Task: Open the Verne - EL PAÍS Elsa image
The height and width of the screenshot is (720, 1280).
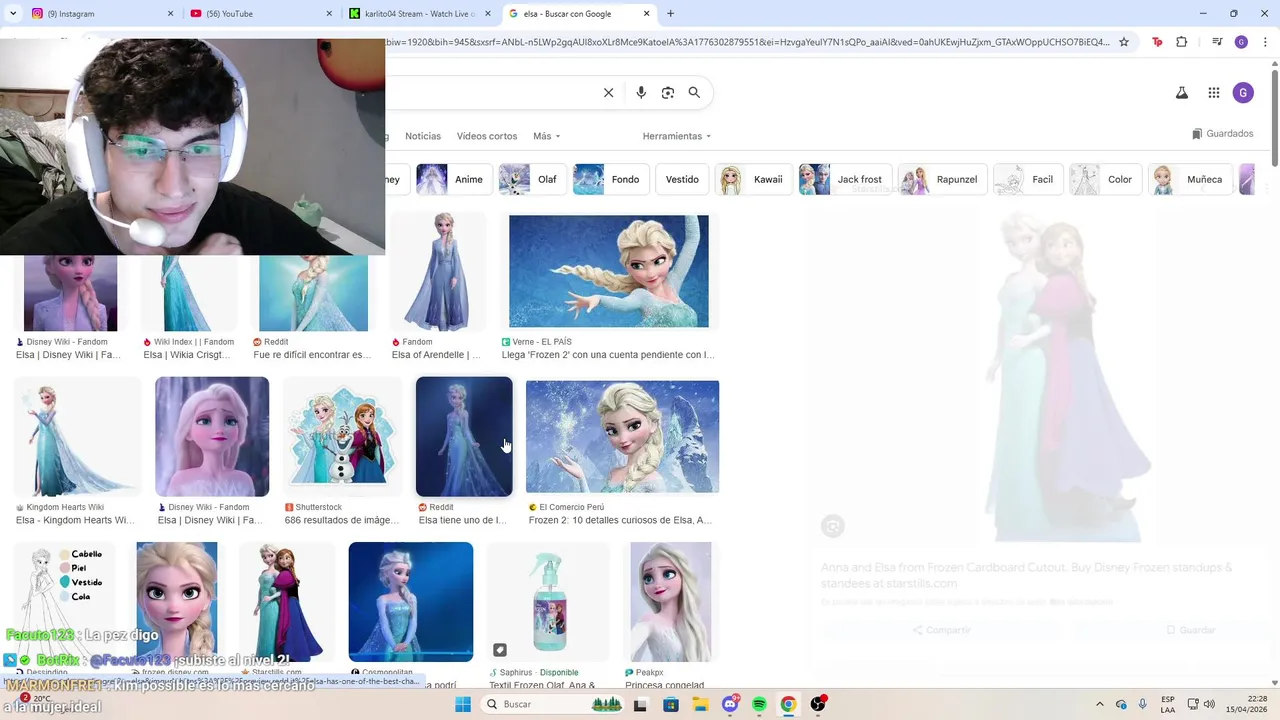Action: click(609, 271)
